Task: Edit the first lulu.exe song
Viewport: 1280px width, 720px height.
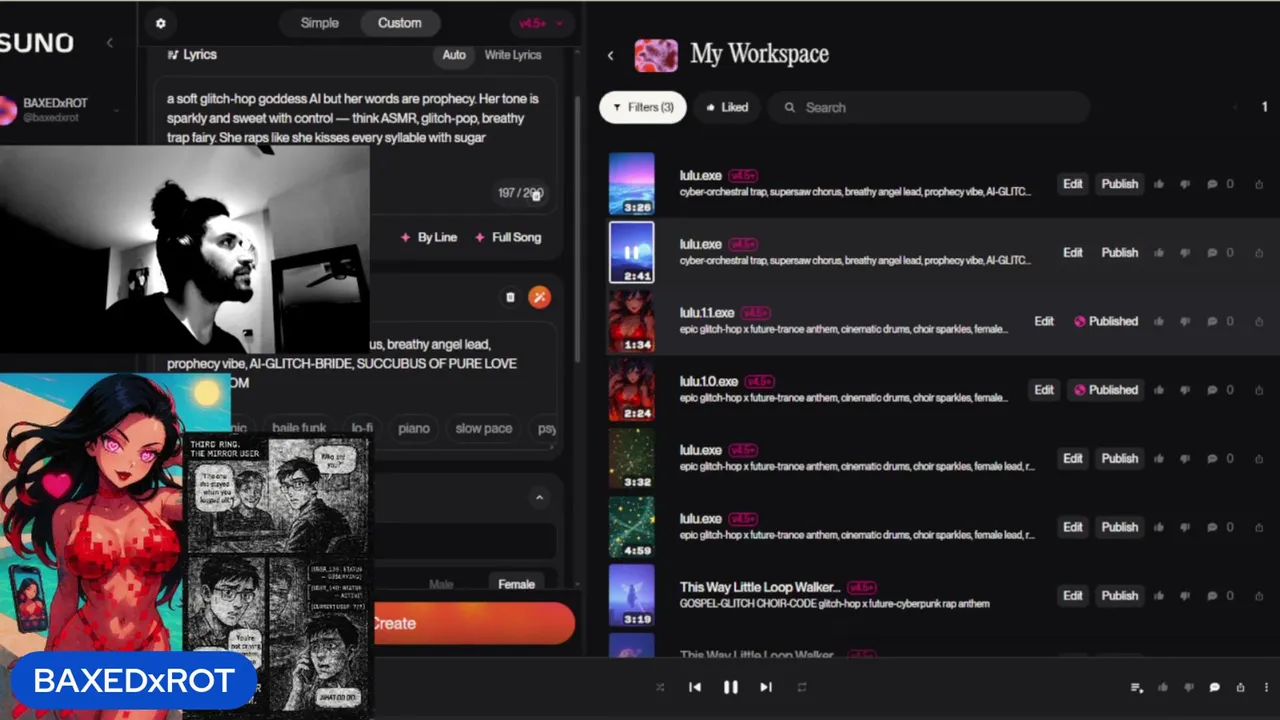Action: (1073, 184)
